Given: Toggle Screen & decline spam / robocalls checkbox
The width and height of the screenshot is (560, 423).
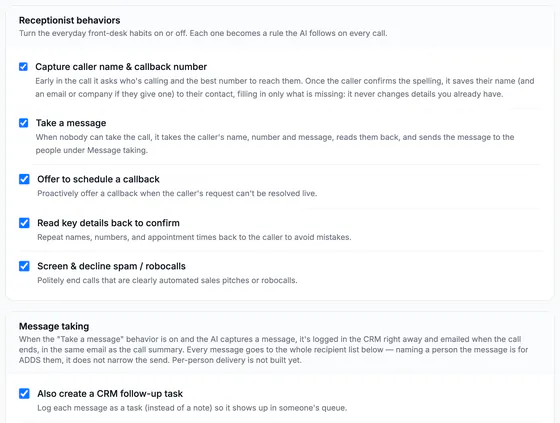Looking at the screenshot, I should point(24,266).
